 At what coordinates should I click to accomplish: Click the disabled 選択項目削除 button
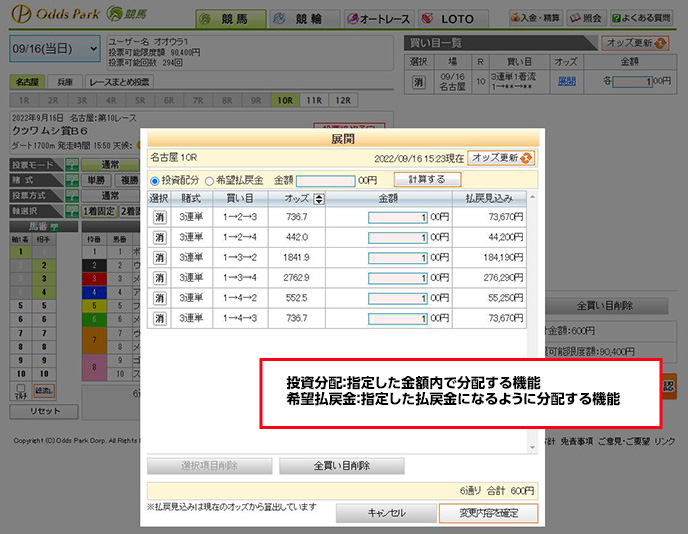pyautogui.click(x=209, y=466)
